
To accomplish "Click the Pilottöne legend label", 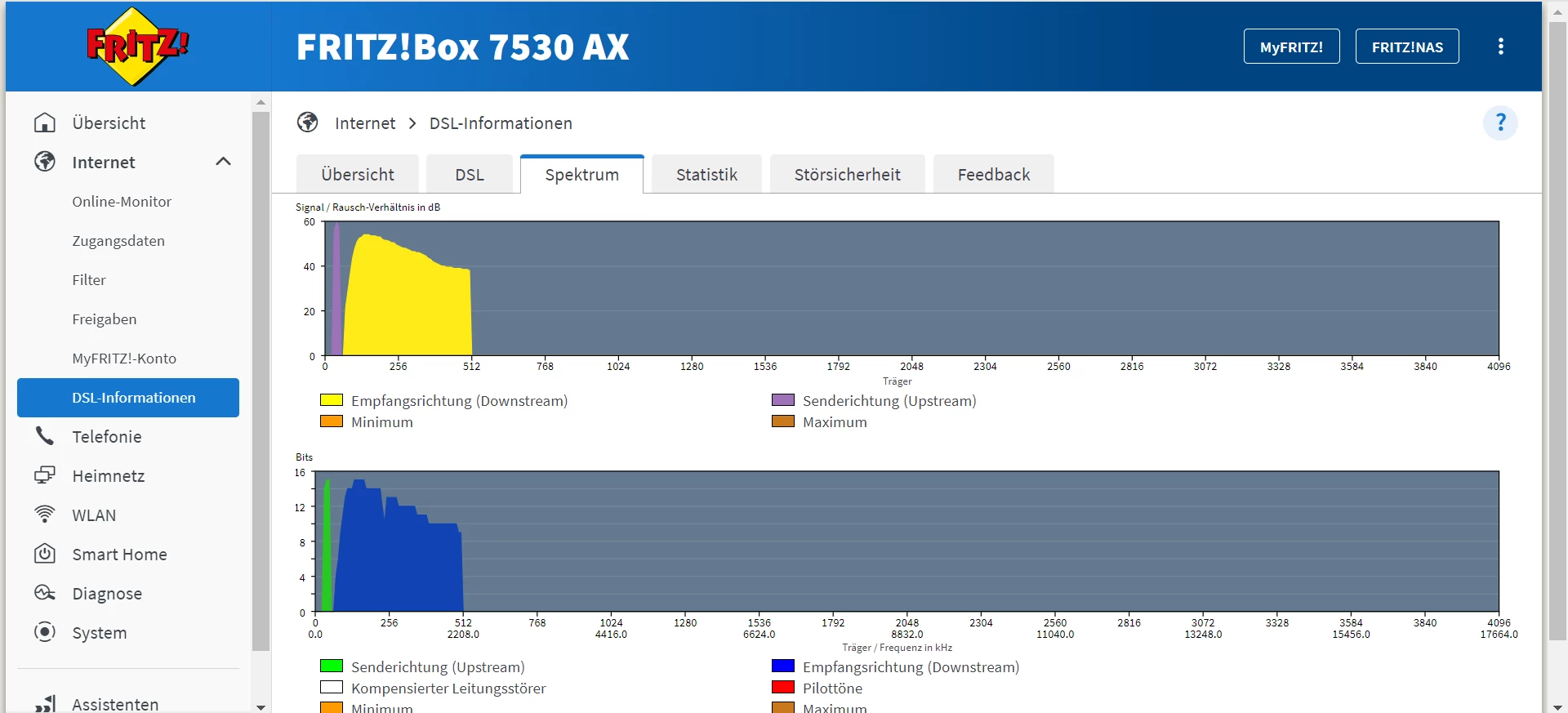I will (832, 688).
